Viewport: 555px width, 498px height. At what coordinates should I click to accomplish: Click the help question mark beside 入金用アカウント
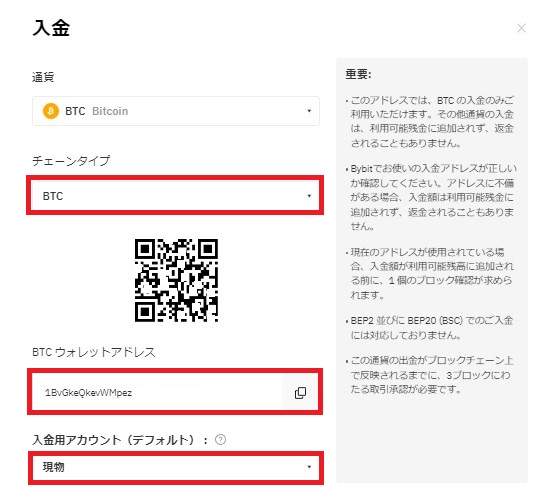pyautogui.click(x=220, y=440)
